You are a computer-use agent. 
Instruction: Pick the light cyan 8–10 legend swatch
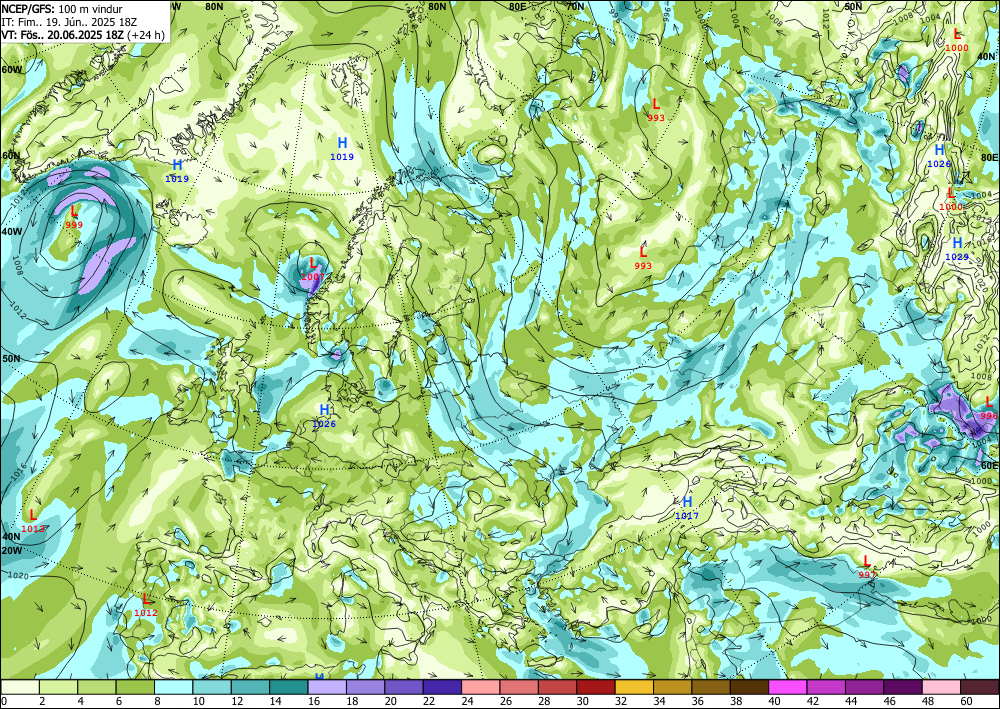(x=173, y=687)
